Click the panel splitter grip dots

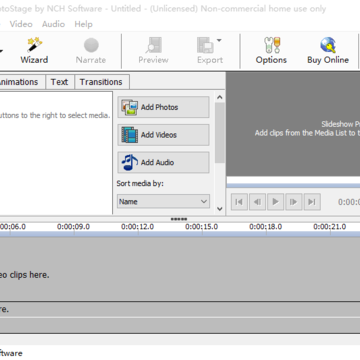[x=179, y=219]
